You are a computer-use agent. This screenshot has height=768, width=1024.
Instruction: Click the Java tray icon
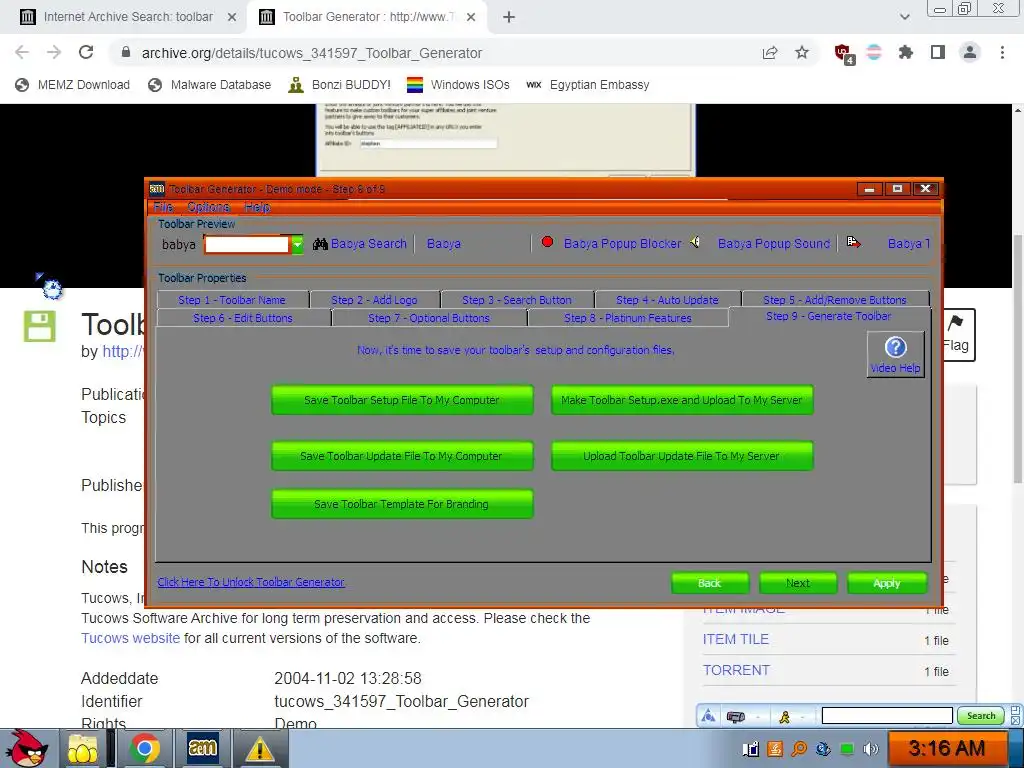pyautogui.click(x=775, y=749)
